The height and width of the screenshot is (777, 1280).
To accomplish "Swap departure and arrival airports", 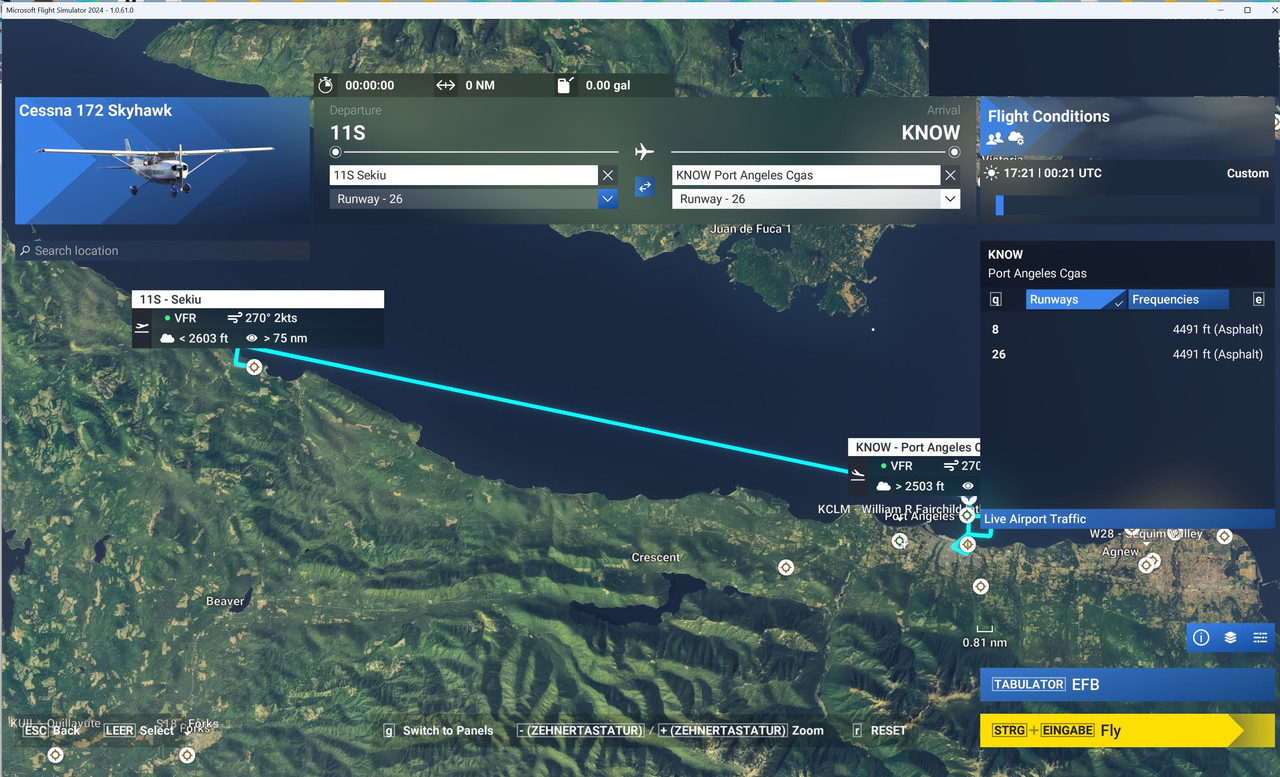I will [x=645, y=187].
